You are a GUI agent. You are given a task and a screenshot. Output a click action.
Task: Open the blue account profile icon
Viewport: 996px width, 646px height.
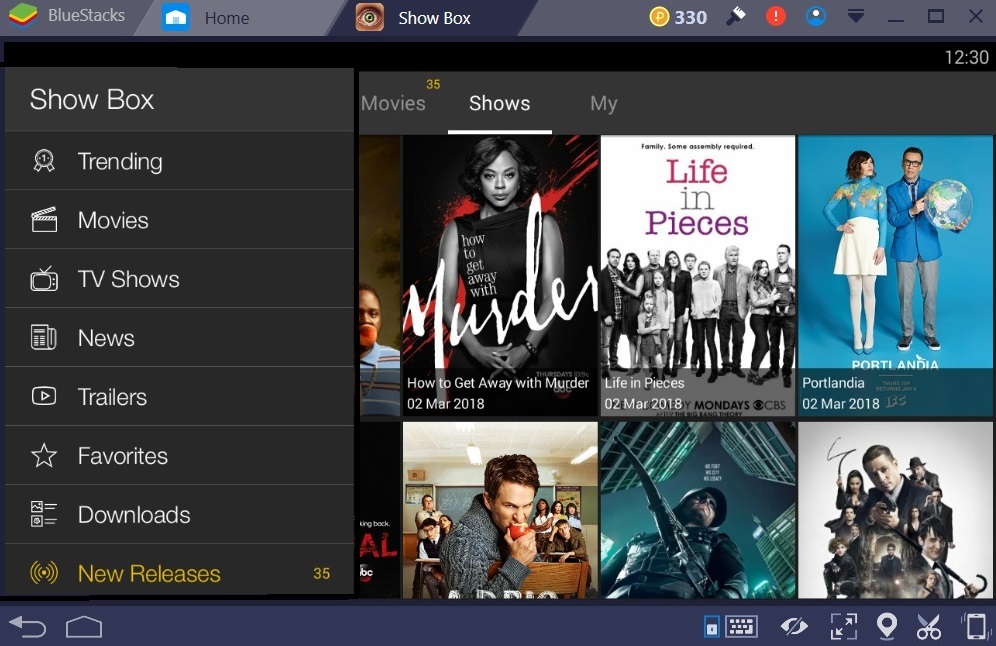point(816,16)
